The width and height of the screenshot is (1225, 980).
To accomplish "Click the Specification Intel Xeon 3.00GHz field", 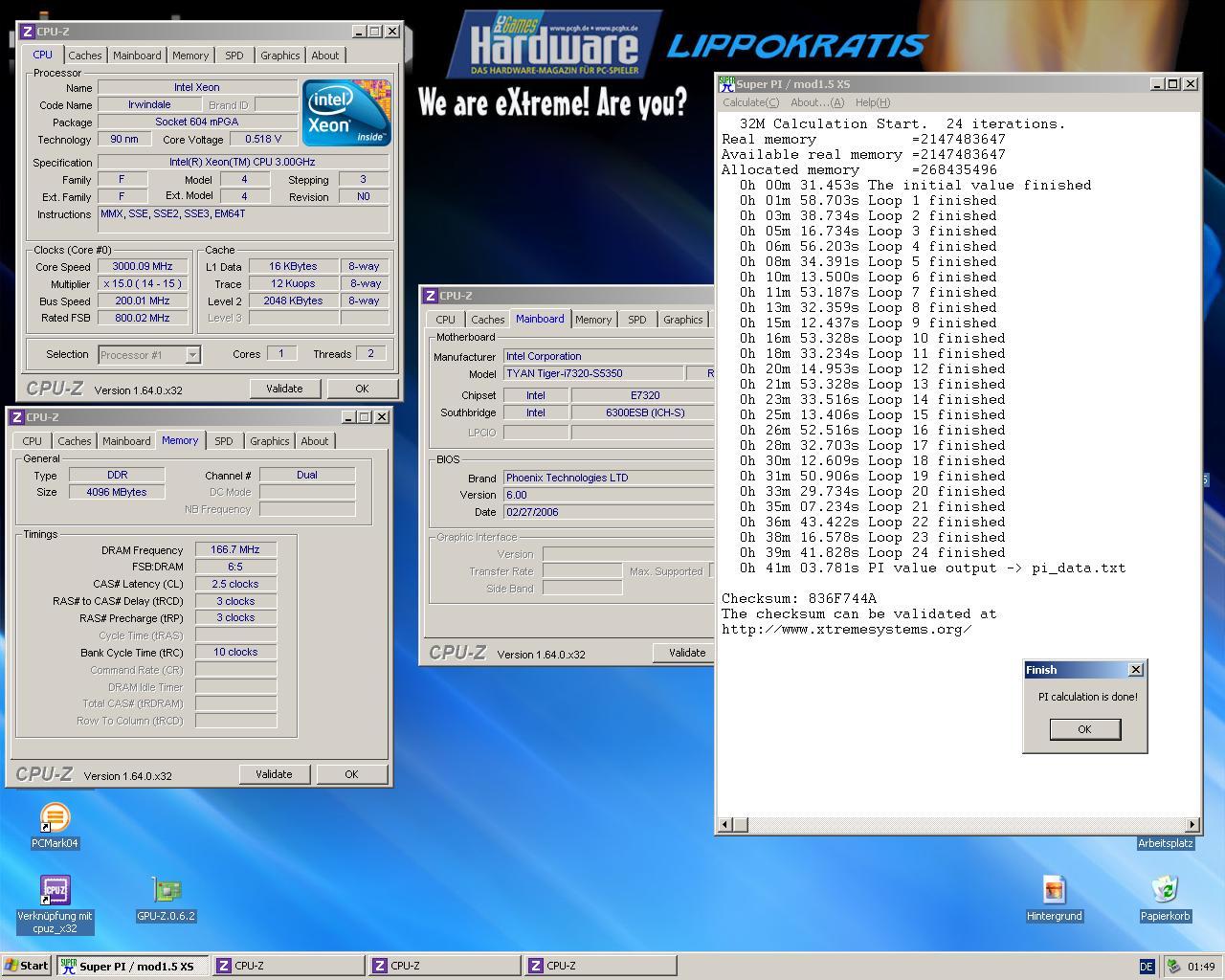I will click(243, 163).
